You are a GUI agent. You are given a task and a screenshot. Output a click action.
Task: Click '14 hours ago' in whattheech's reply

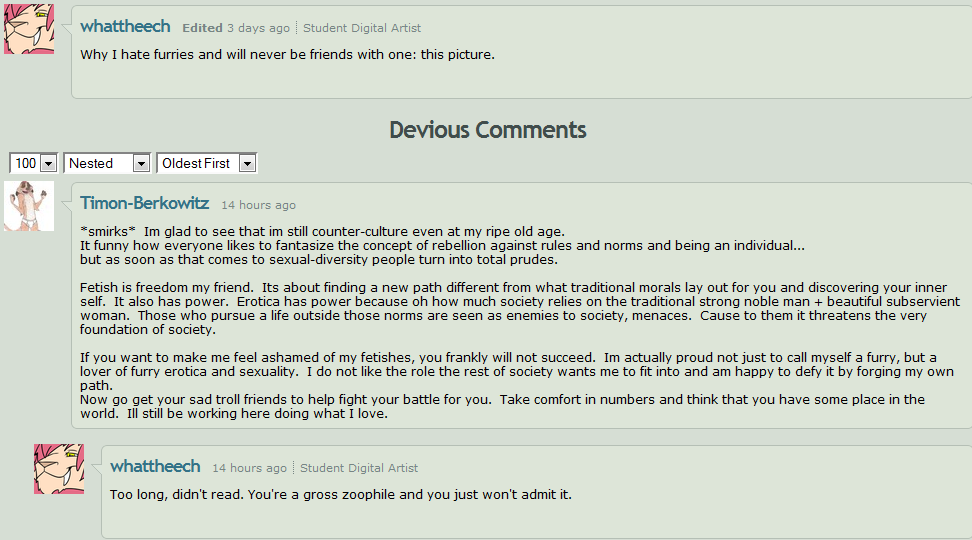pyautogui.click(x=249, y=468)
